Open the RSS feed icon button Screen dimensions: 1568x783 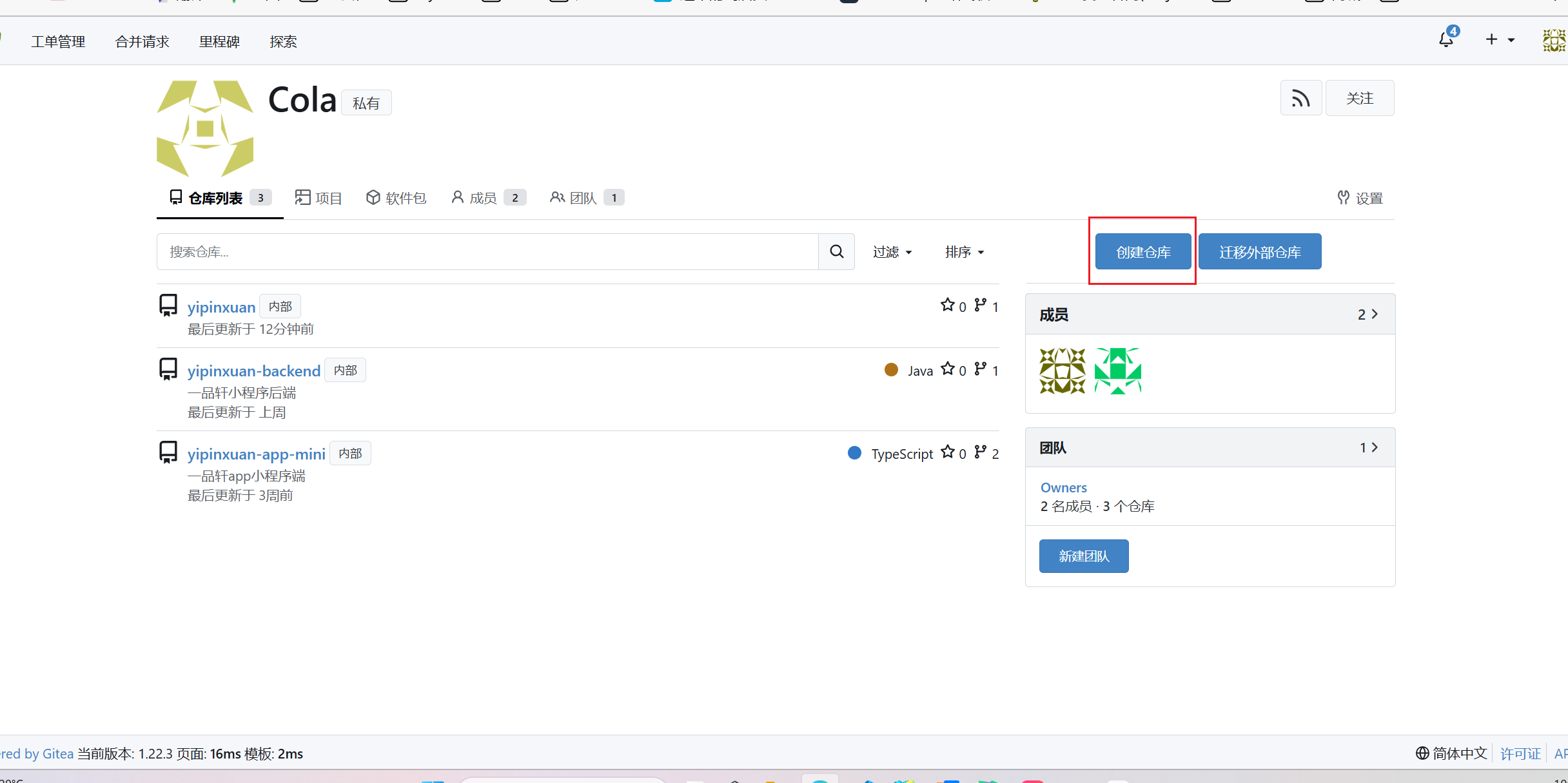coord(1300,99)
